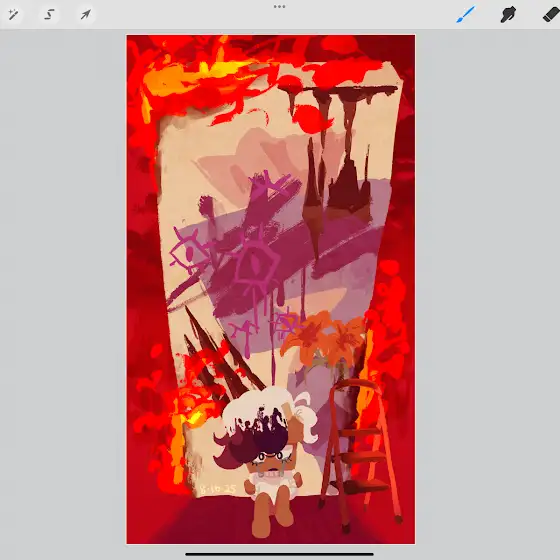Pick the Eraser tool
This screenshot has width=560, height=560.
[x=551, y=15]
